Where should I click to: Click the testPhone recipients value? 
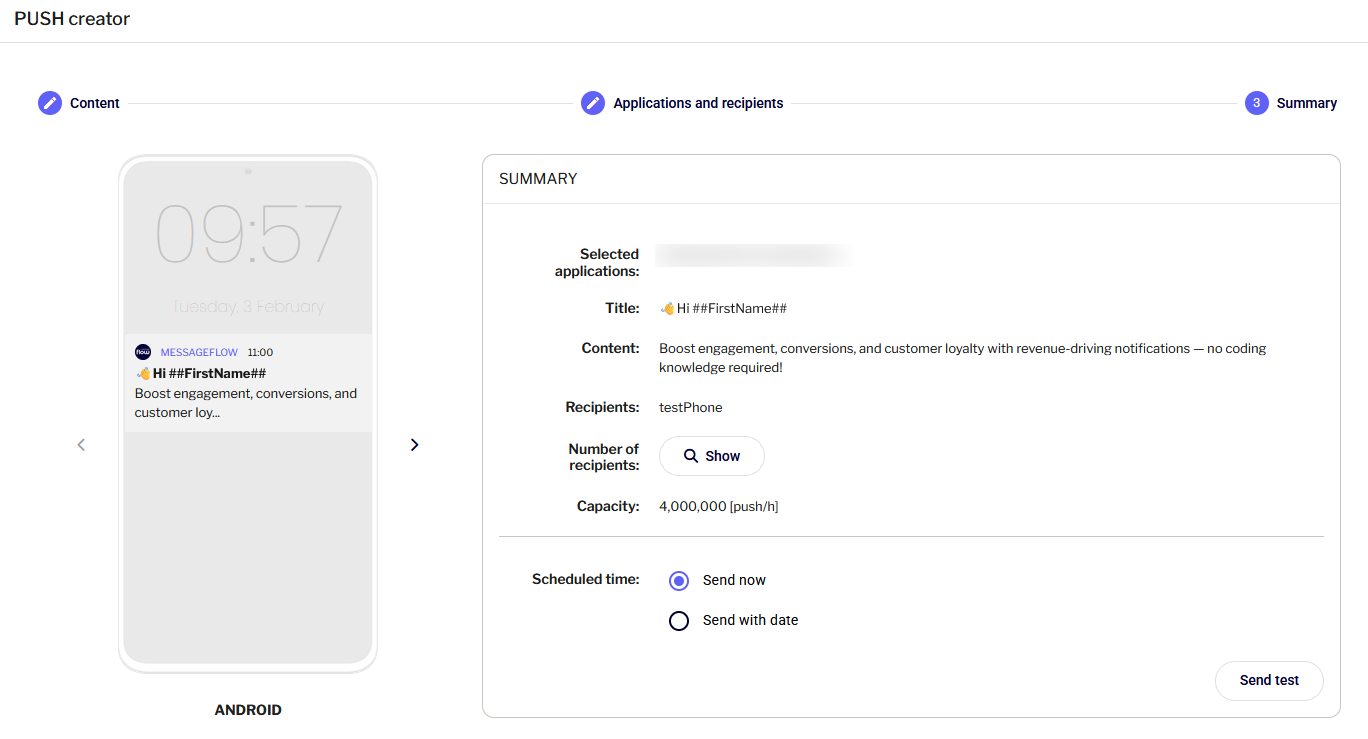pos(690,407)
